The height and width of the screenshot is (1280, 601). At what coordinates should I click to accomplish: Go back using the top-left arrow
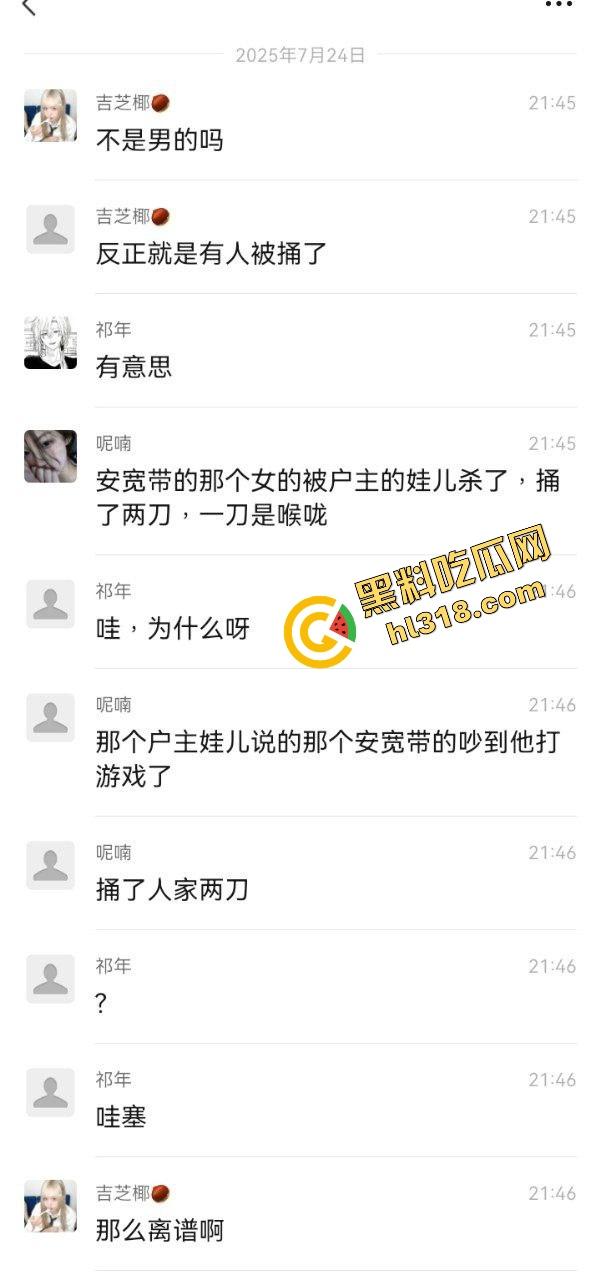click(29, 8)
